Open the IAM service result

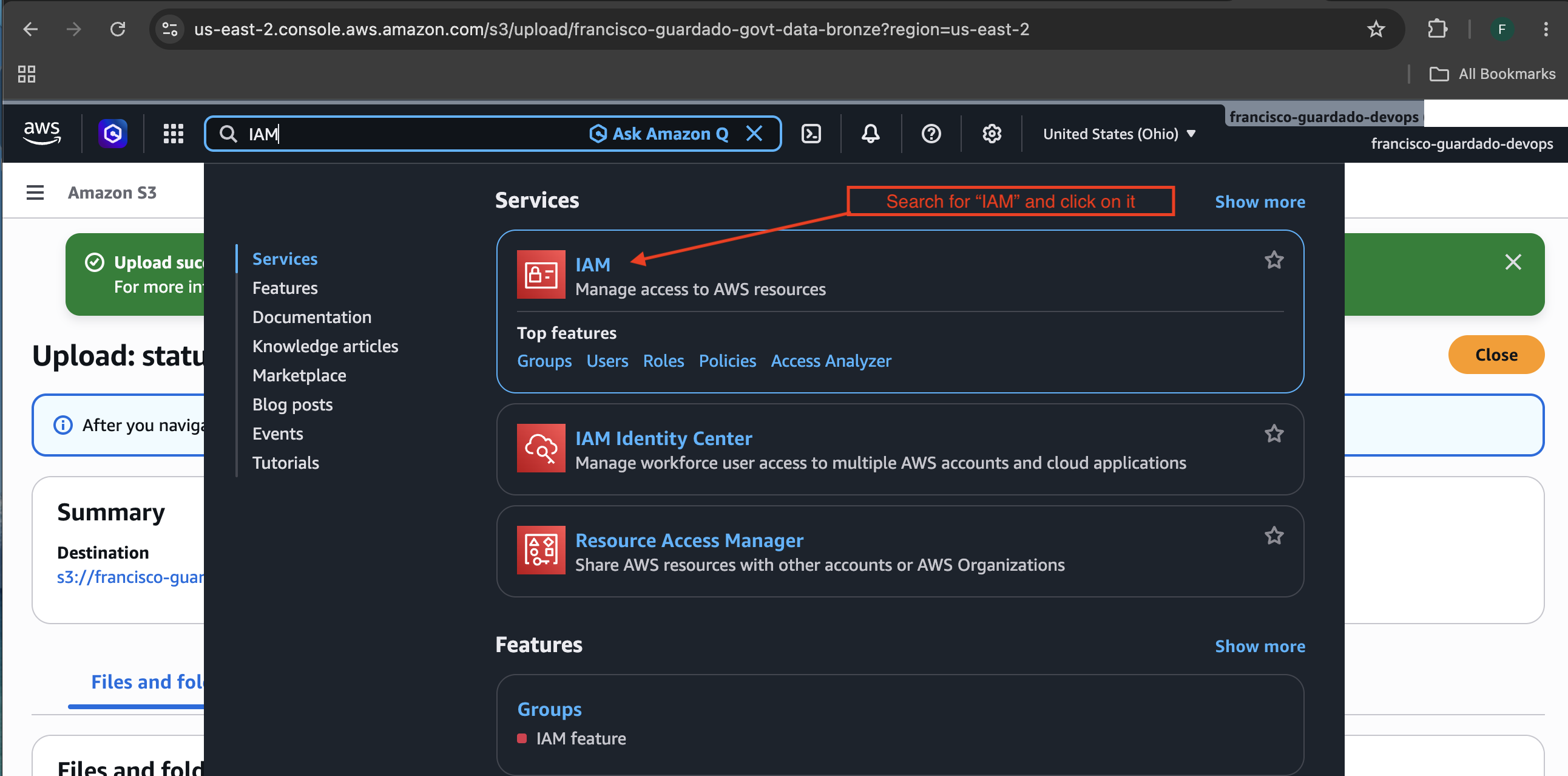point(592,265)
